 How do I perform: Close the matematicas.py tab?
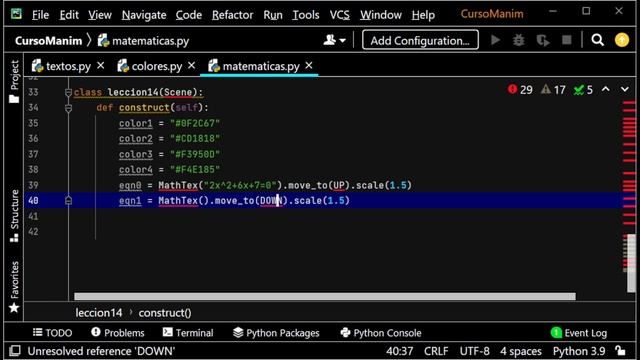[x=309, y=65]
